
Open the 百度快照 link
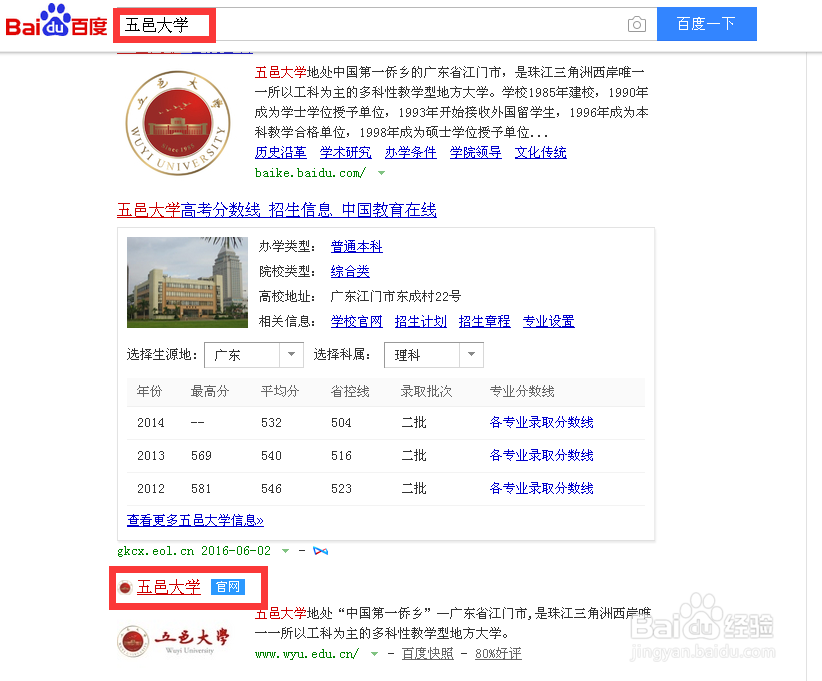tap(427, 654)
